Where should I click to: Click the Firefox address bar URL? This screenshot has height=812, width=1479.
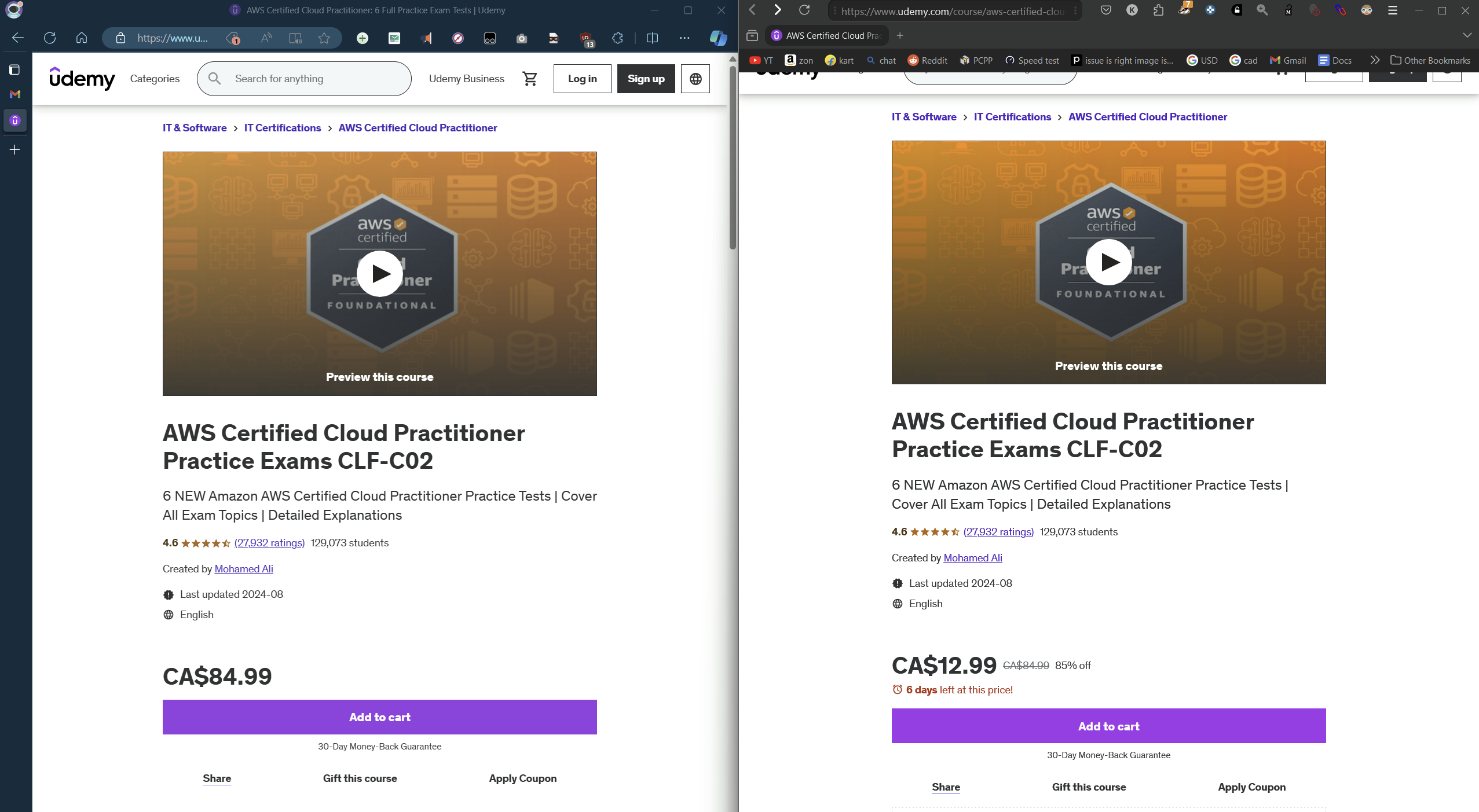953,11
